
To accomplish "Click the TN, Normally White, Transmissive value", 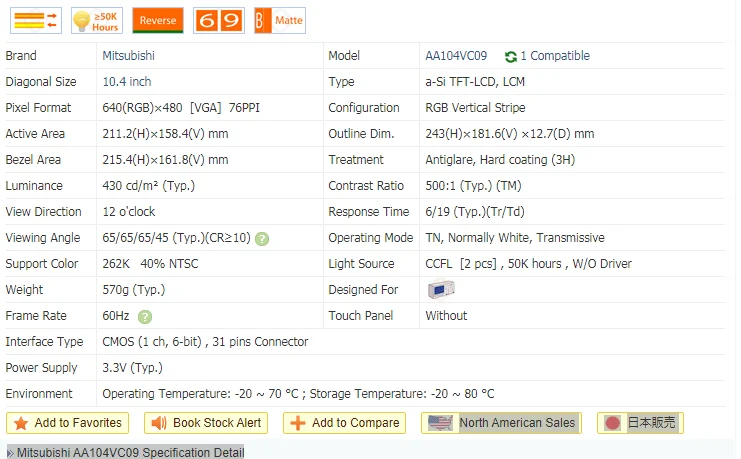I will coord(515,238).
